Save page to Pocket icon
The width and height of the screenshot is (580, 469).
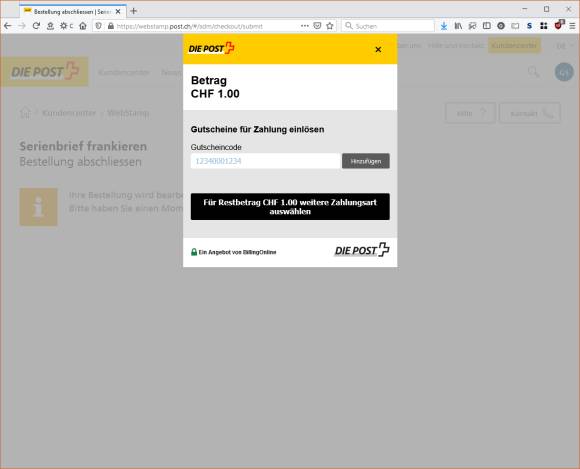click(x=317, y=26)
